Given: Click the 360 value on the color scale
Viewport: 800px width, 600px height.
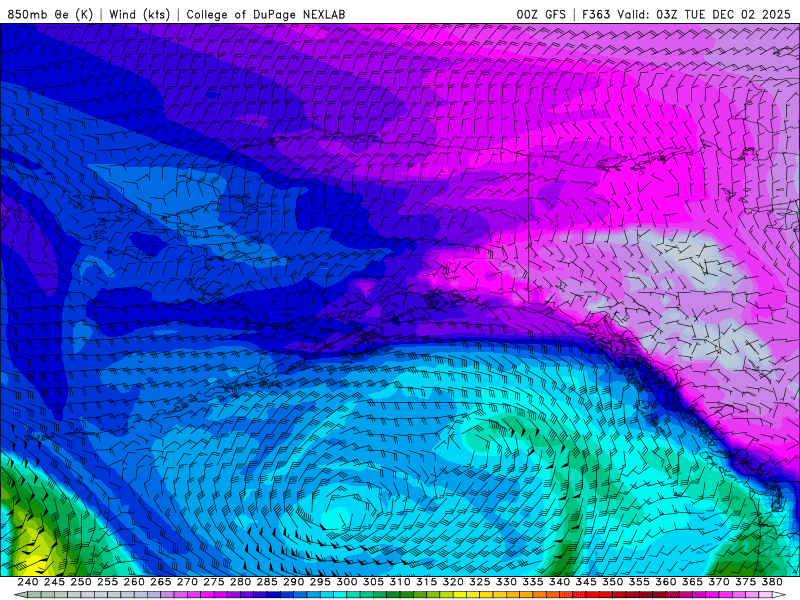Looking at the screenshot, I should coord(666,582).
